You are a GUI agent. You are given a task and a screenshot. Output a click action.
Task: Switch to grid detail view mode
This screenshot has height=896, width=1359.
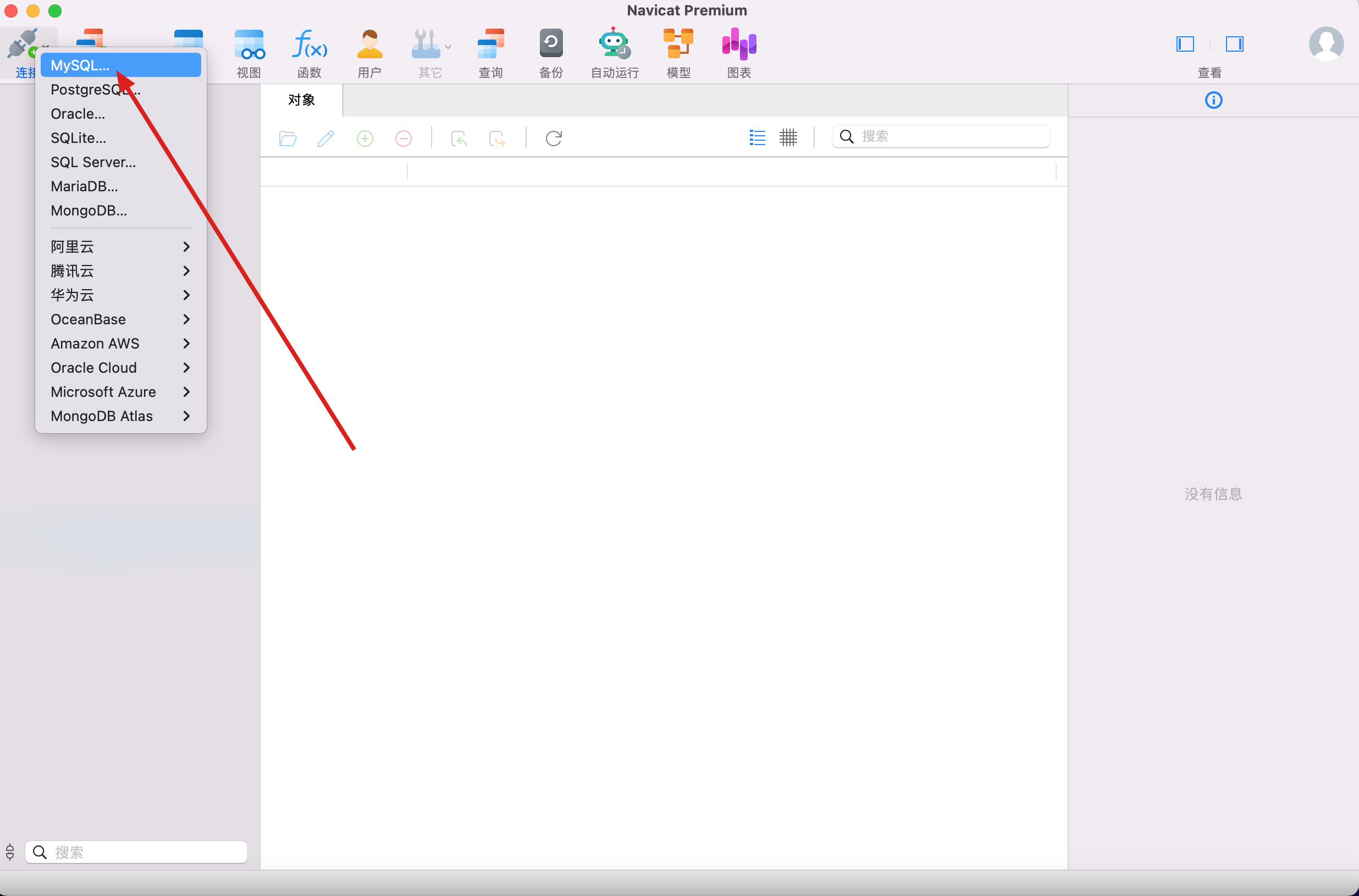[x=787, y=137]
